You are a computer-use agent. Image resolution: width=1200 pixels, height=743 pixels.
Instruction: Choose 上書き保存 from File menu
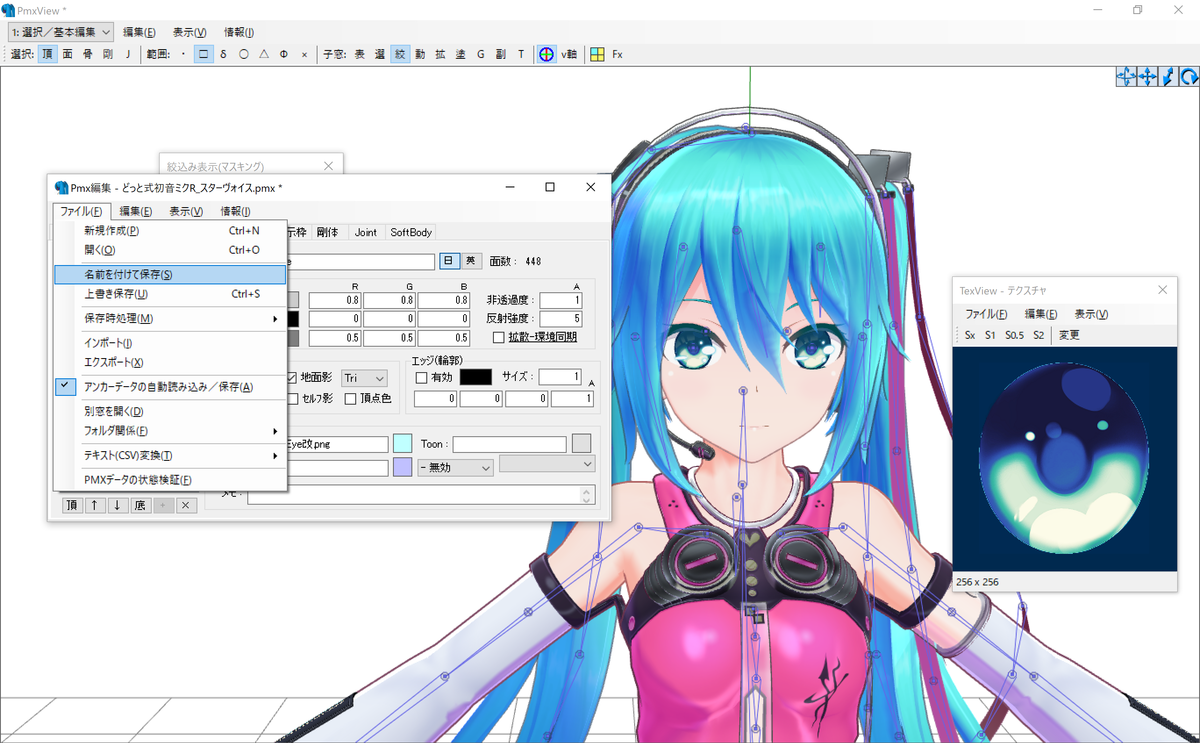(170, 294)
